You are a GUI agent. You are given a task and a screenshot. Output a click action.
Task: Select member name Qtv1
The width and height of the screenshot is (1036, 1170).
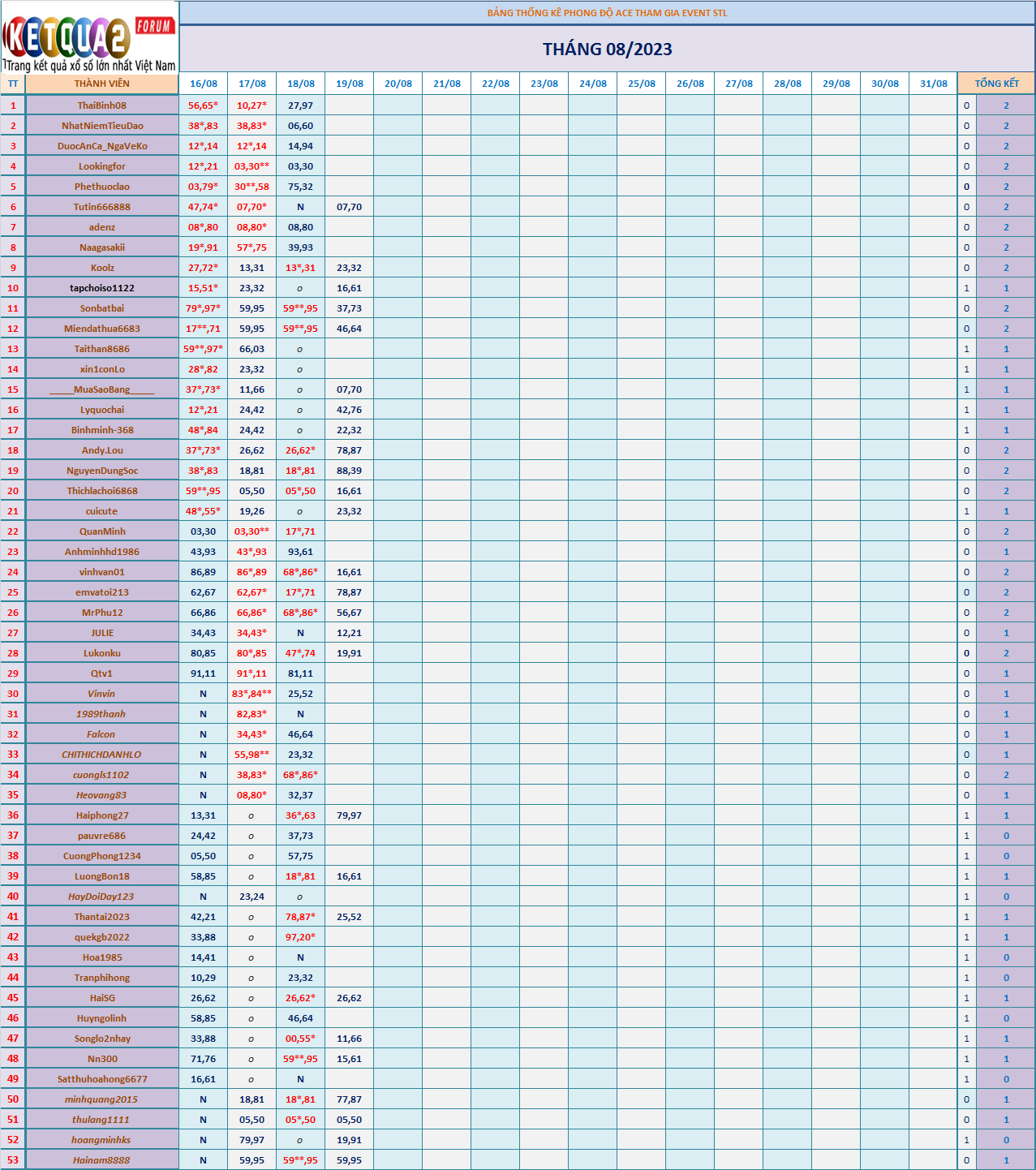[102, 673]
